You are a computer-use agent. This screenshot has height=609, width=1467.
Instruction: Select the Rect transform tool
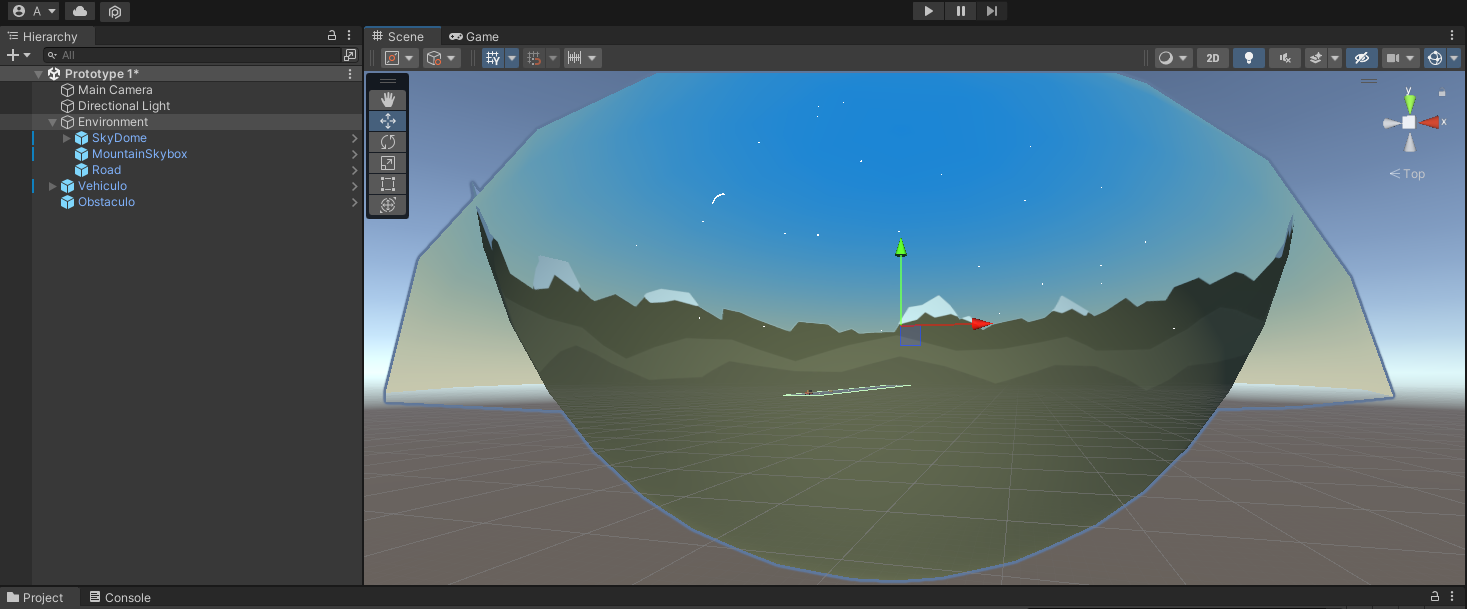pos(388,184)
